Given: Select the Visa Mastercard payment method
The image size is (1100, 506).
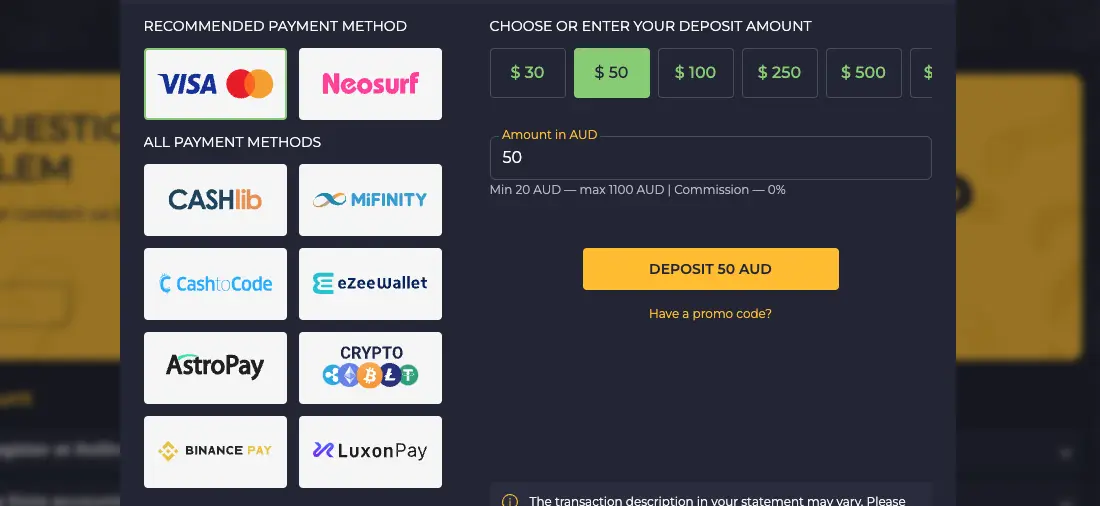Looking at the screenshot, I should 215,84.
